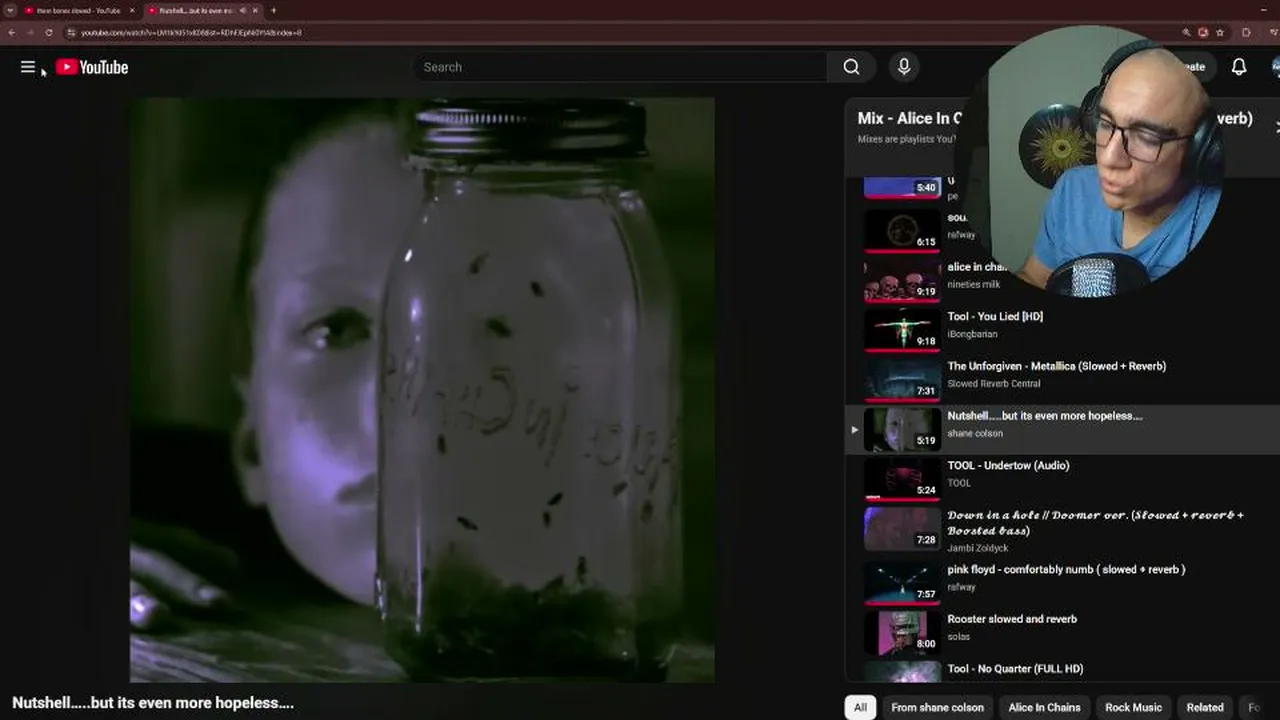Select the 'Alice In Chains' filter chip
This screenshot has height=720, width=1280.
point(1044,707)
